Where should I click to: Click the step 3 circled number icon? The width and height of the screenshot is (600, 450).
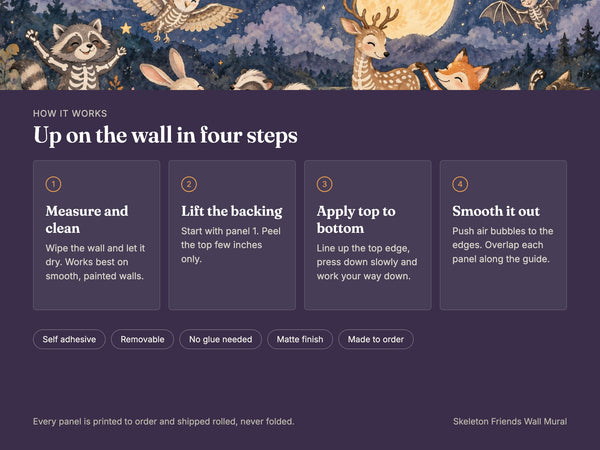pos(324,184)
